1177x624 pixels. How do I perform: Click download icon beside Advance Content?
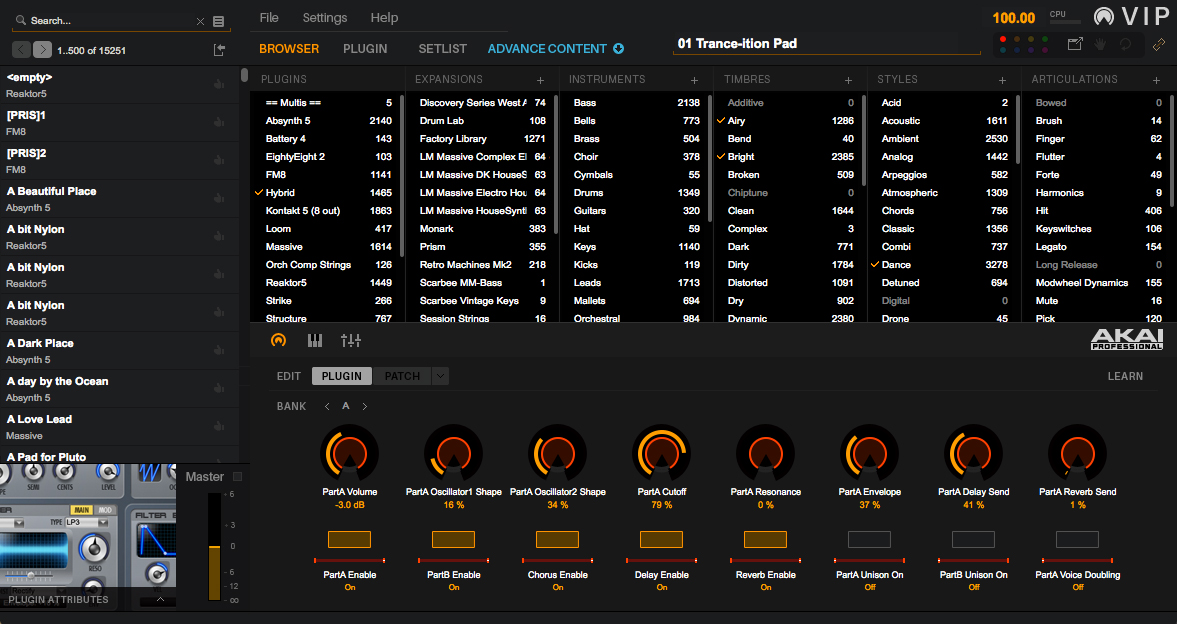(619, 49)
